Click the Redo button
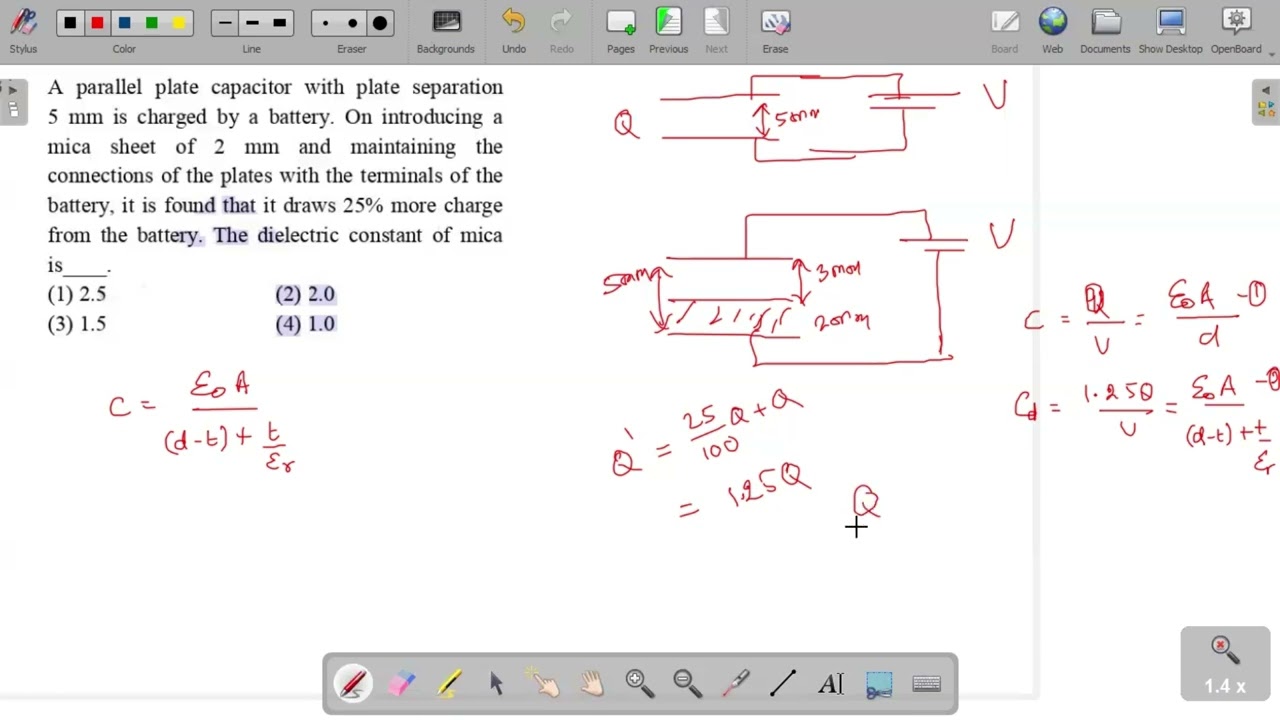The width and height of the screenshot is (1280, 720). [x=562, y=31]
